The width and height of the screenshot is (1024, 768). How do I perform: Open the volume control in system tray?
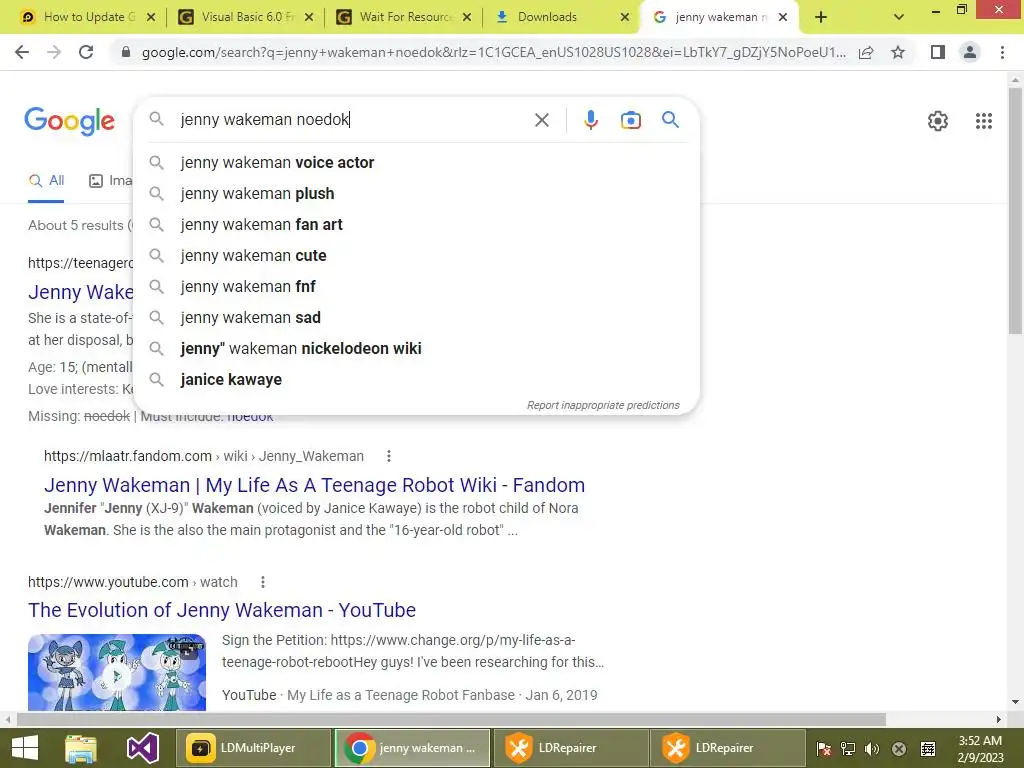tap(872, 749)
